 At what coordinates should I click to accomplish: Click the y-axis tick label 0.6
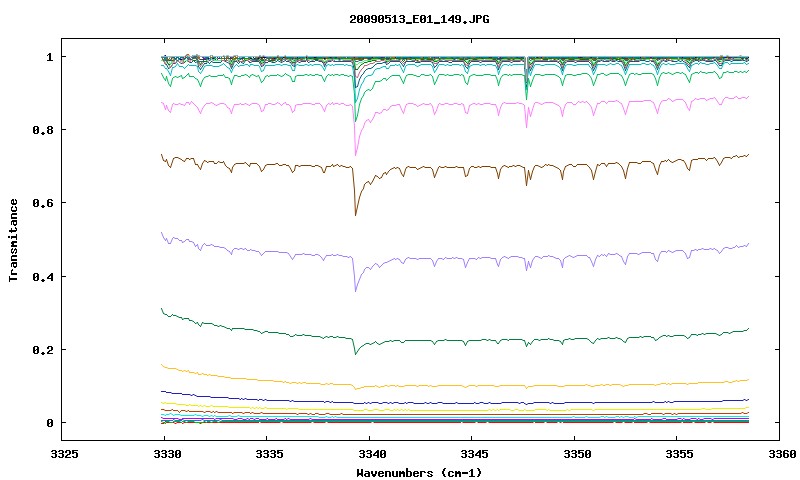pyautogui.click(x=43, y=203)
